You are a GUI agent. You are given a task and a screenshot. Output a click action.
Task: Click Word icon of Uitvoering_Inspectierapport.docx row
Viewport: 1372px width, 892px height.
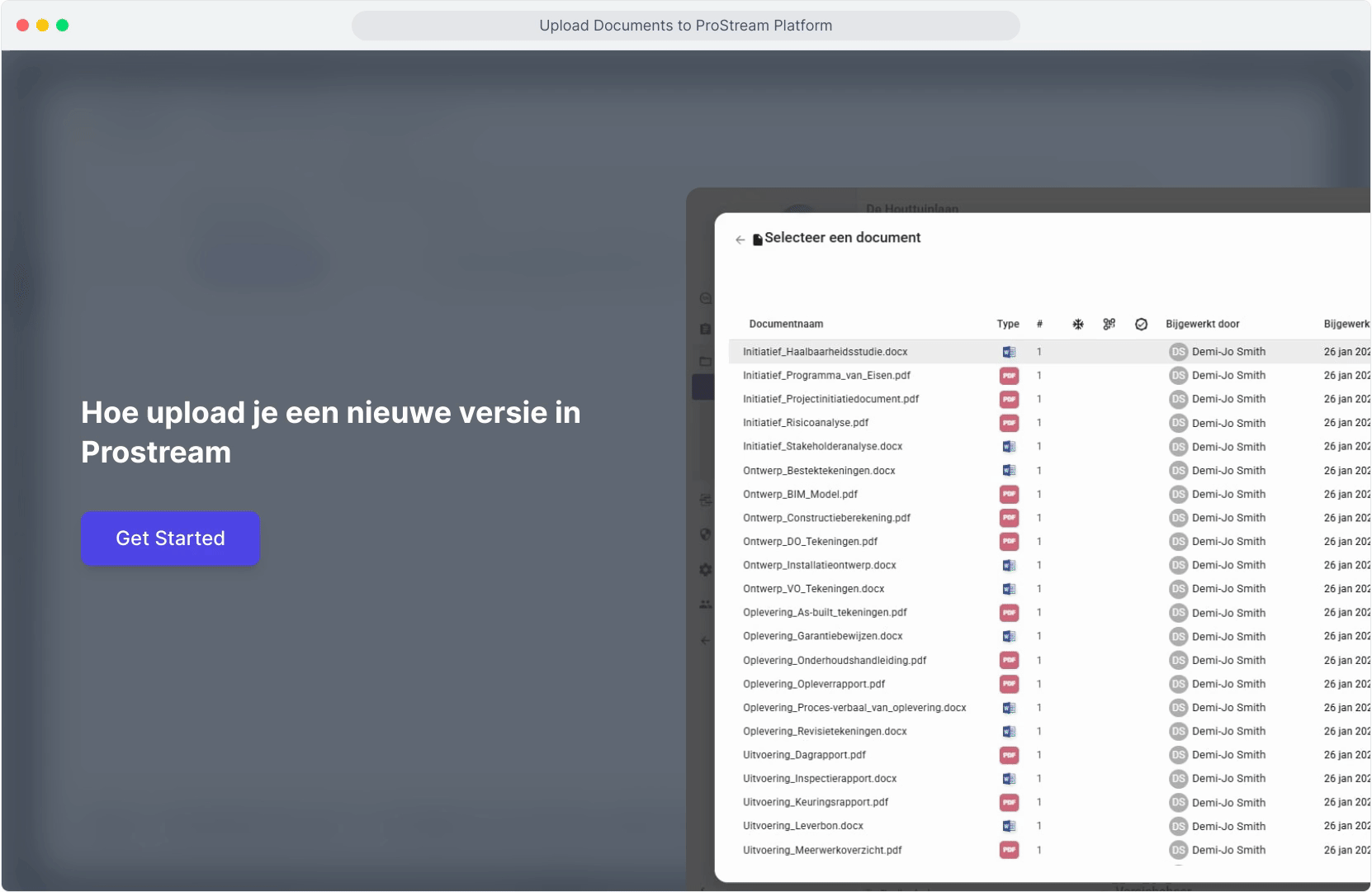(x=1009, y=779)
